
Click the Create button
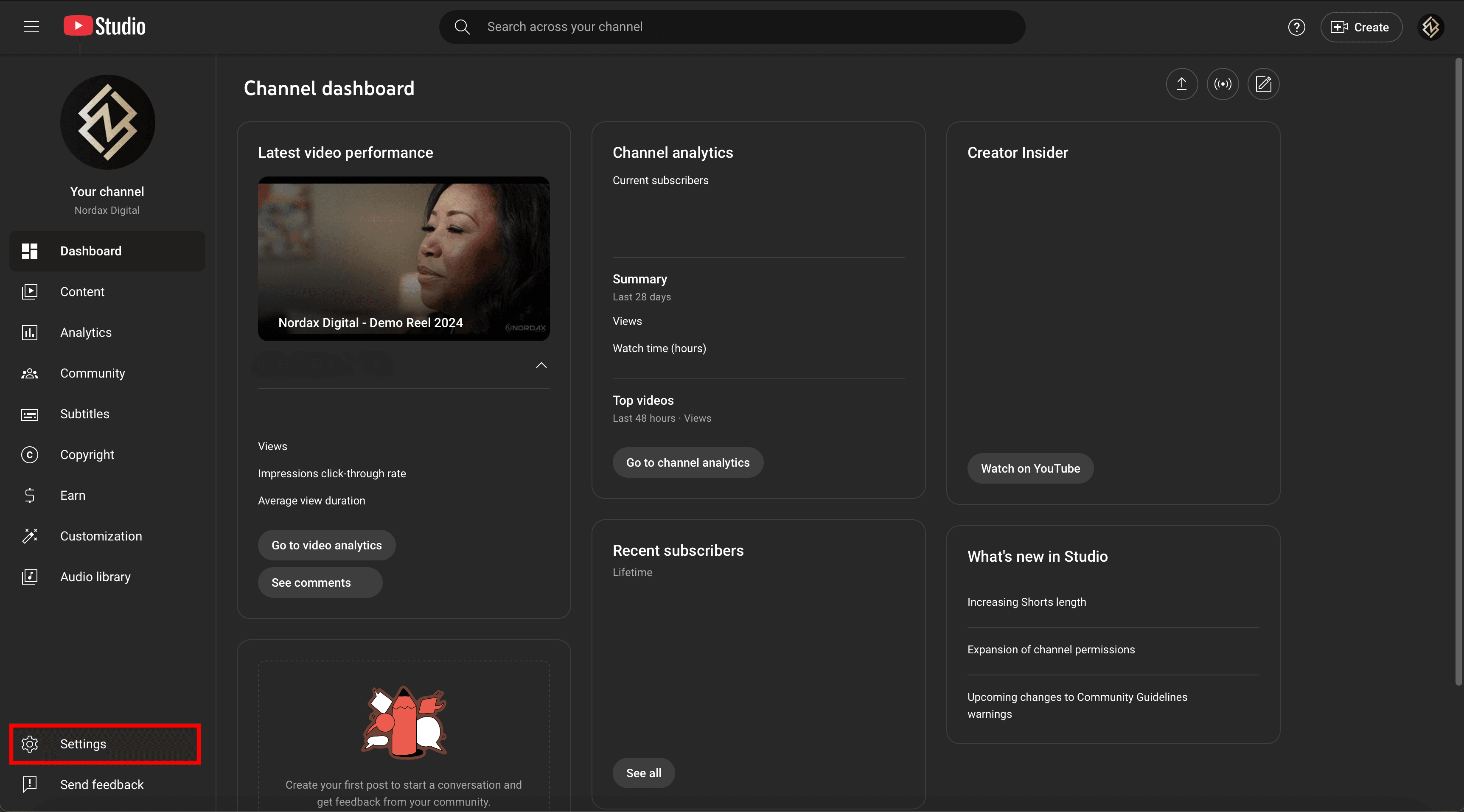tap(1361, 27)
